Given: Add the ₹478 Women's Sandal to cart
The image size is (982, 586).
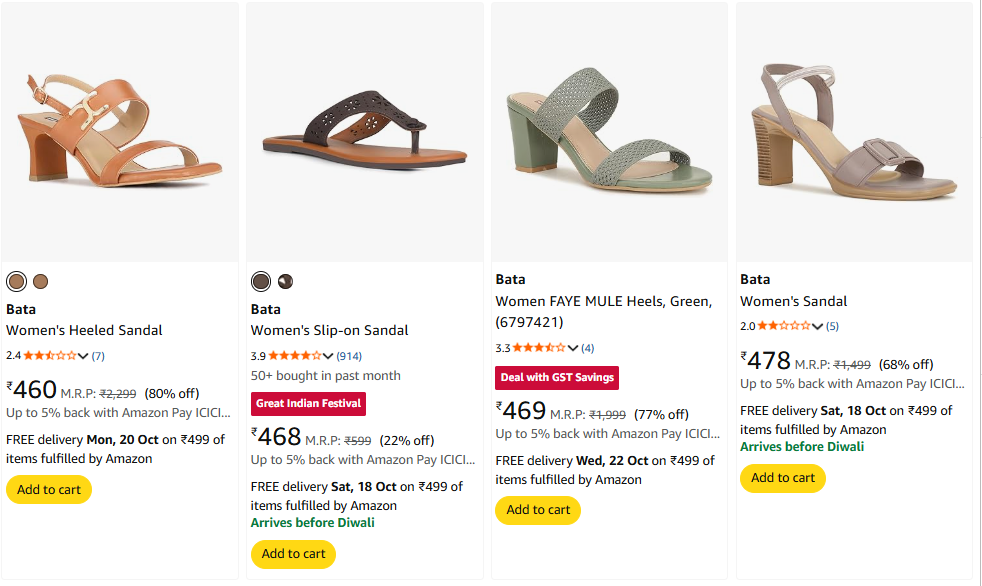Looking at the screenshot, I should (783, 478).
